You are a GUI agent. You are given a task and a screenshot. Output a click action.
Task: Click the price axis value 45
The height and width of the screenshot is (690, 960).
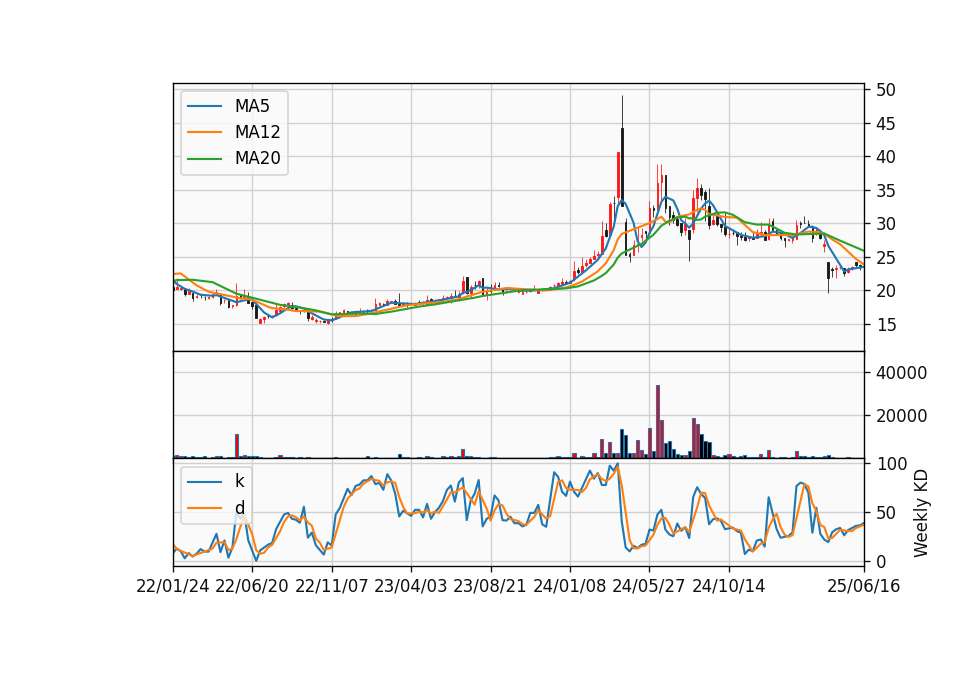click(x=885, y=124)
